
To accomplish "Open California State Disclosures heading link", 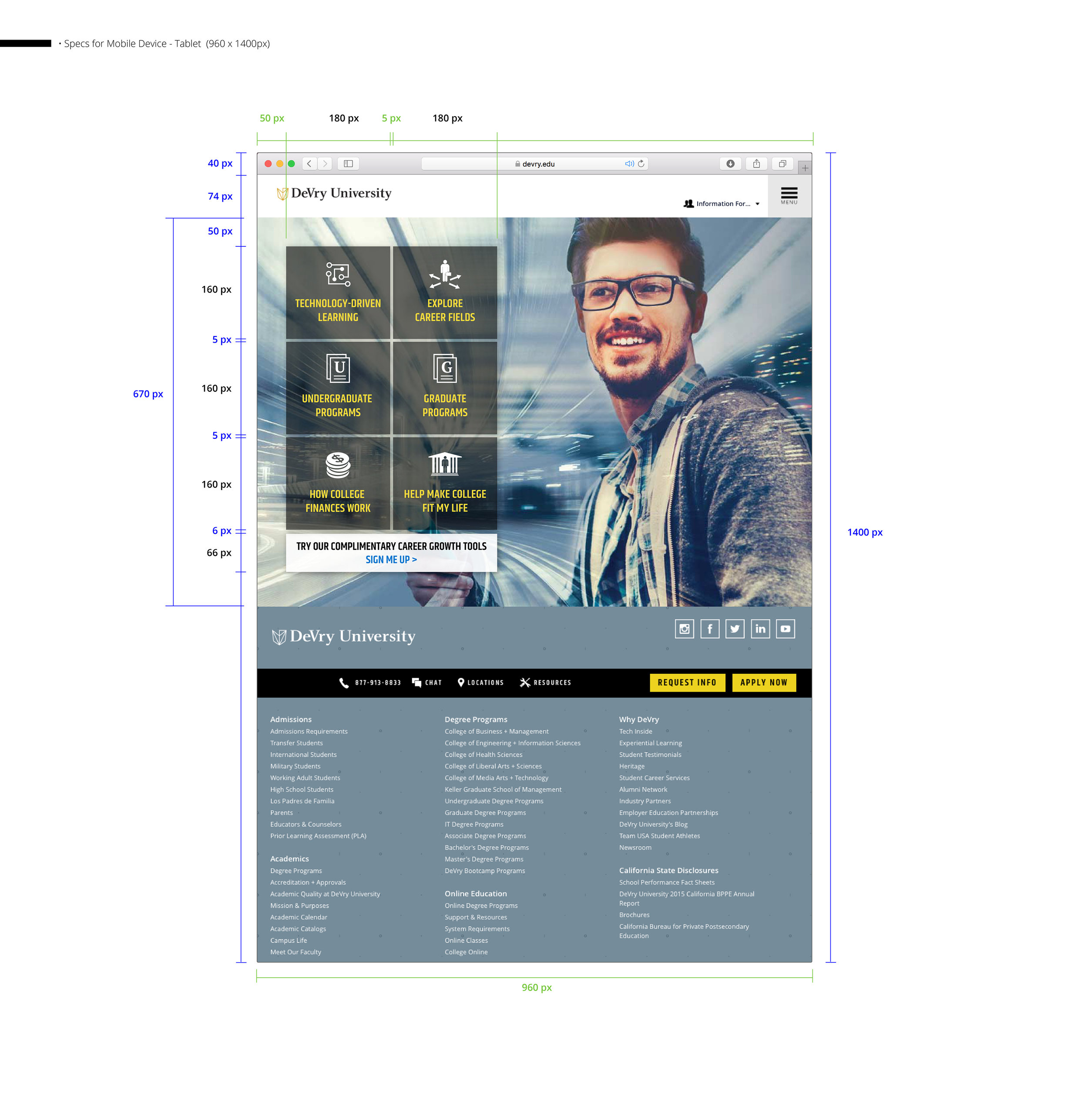I will [668, 870].
